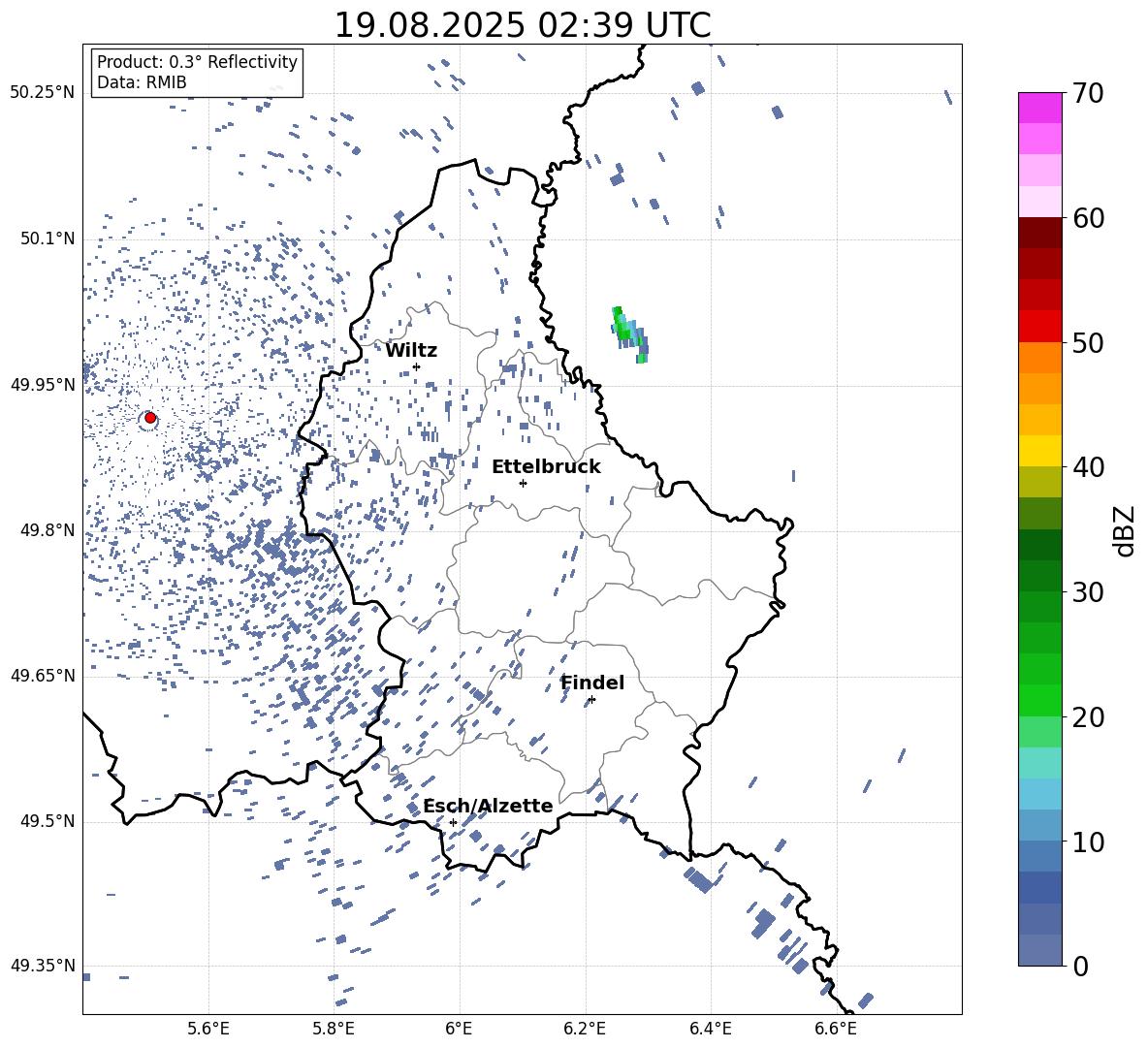Image resolution: width=1148 pixels, height=1048 pixels.
Task: Click the 'Ettelbruck' label
Action: (x=546, y=467)
